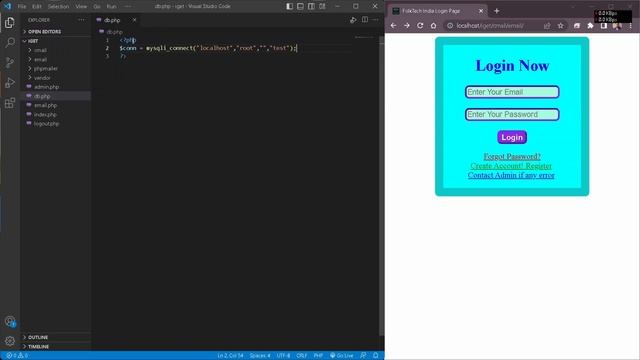Image resolution: width=640 pixels, height=360 pixels.
Task: Open the Run menu
Action: 111,7
